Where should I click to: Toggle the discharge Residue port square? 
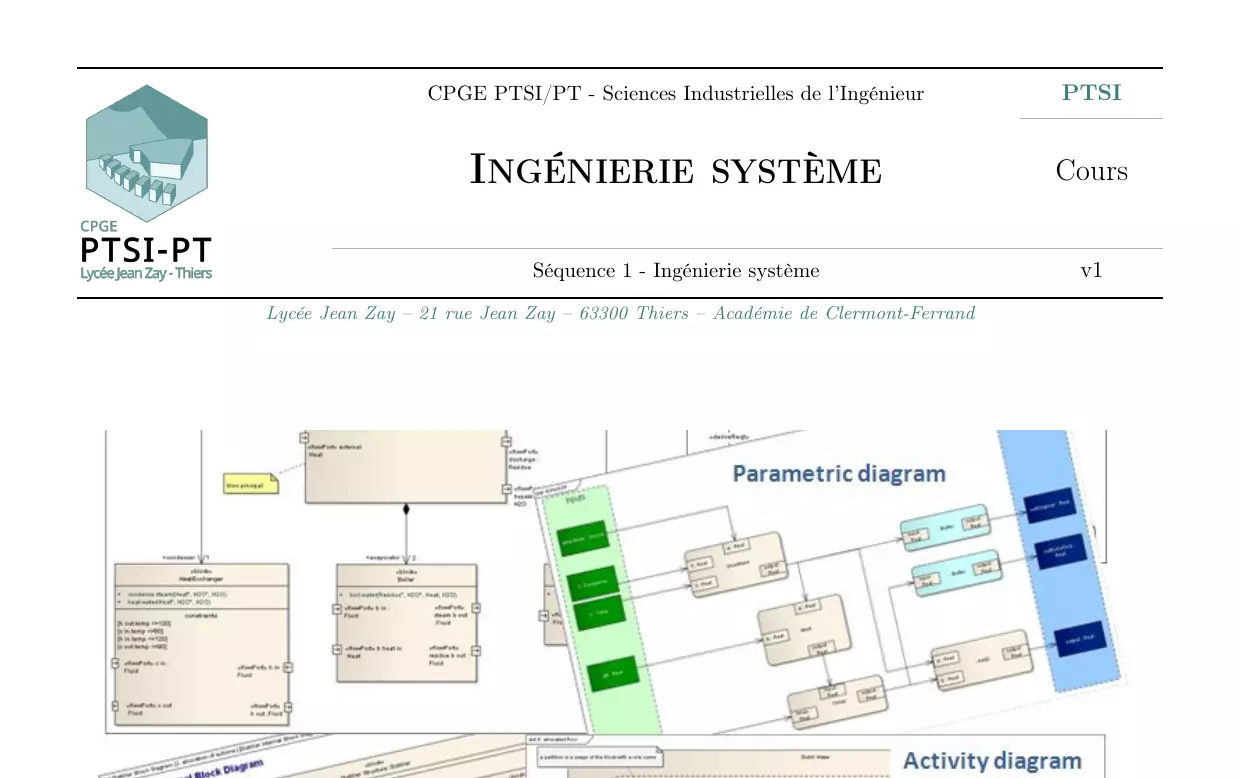(x=505, y=439)
